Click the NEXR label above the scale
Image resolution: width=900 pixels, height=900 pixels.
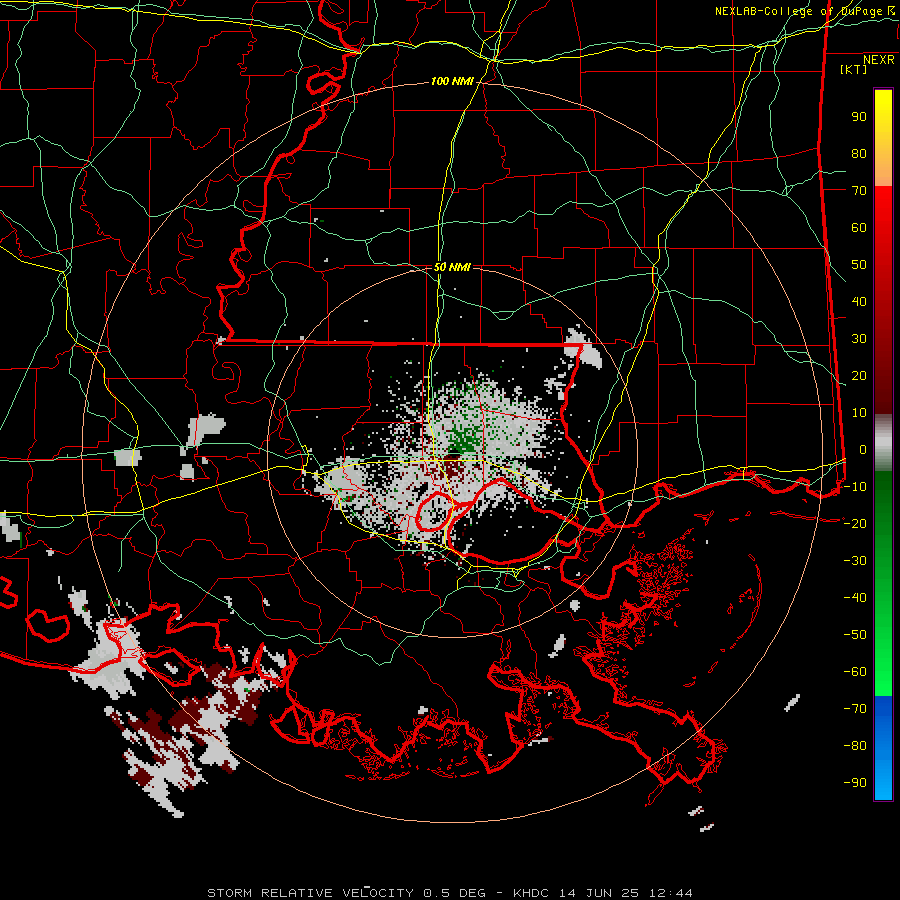[878, 60]
